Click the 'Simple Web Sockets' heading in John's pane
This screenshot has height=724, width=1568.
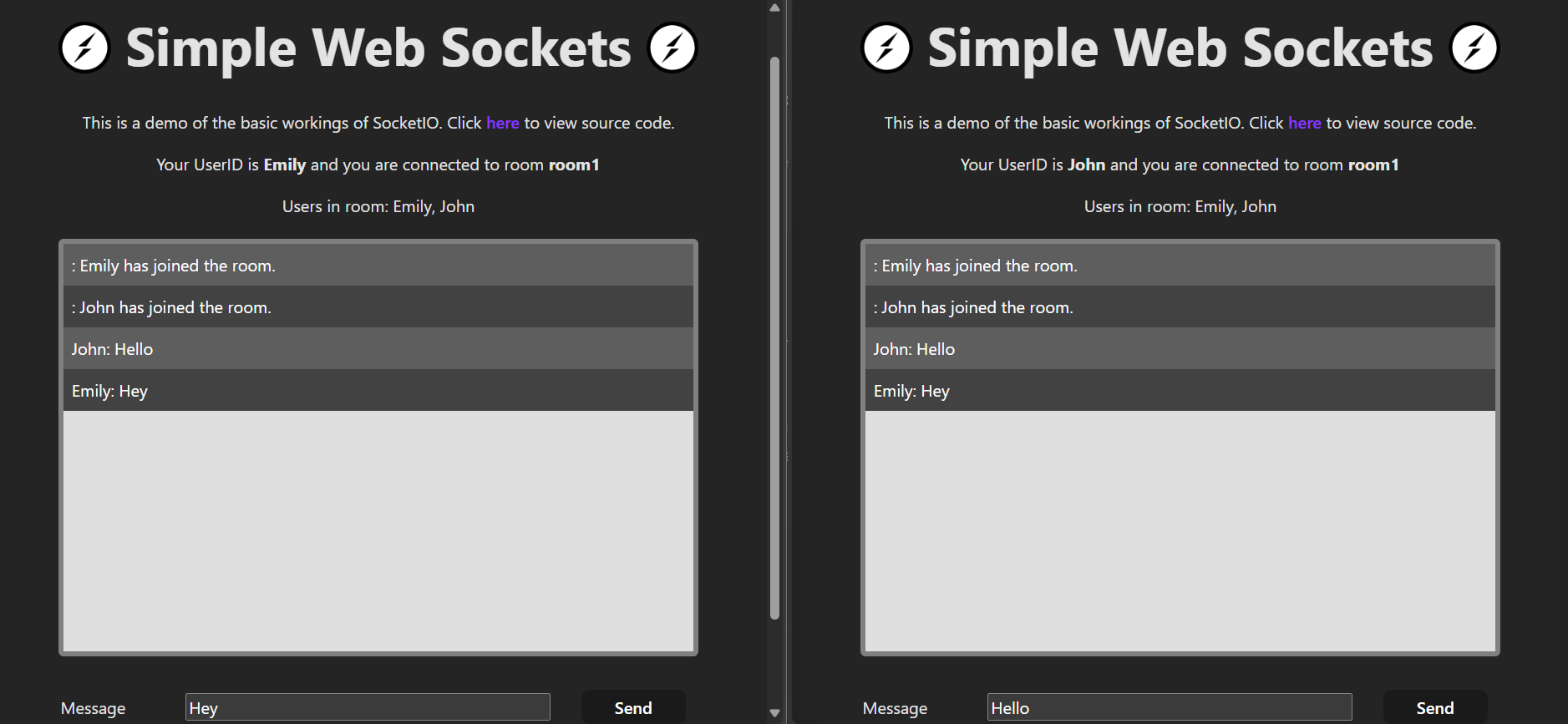pyautogui.click(x=1180, y=48)
